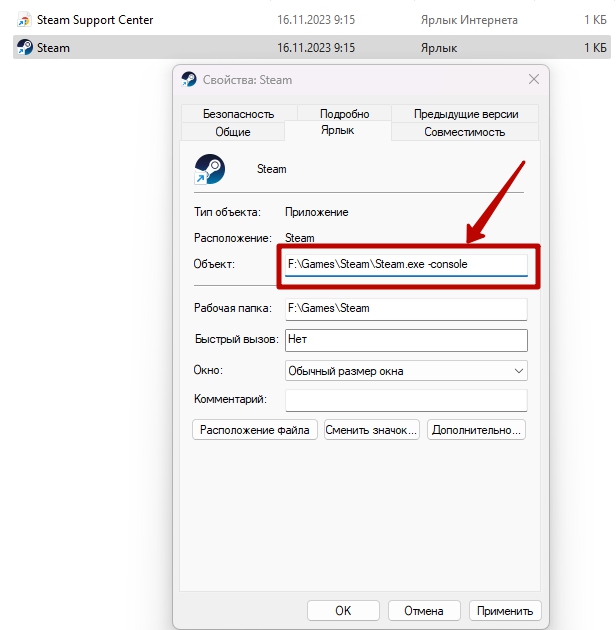Screen dimensions: 616x630
Task: Select the Steam Support Center file name
Action: (x=95, y=20)
